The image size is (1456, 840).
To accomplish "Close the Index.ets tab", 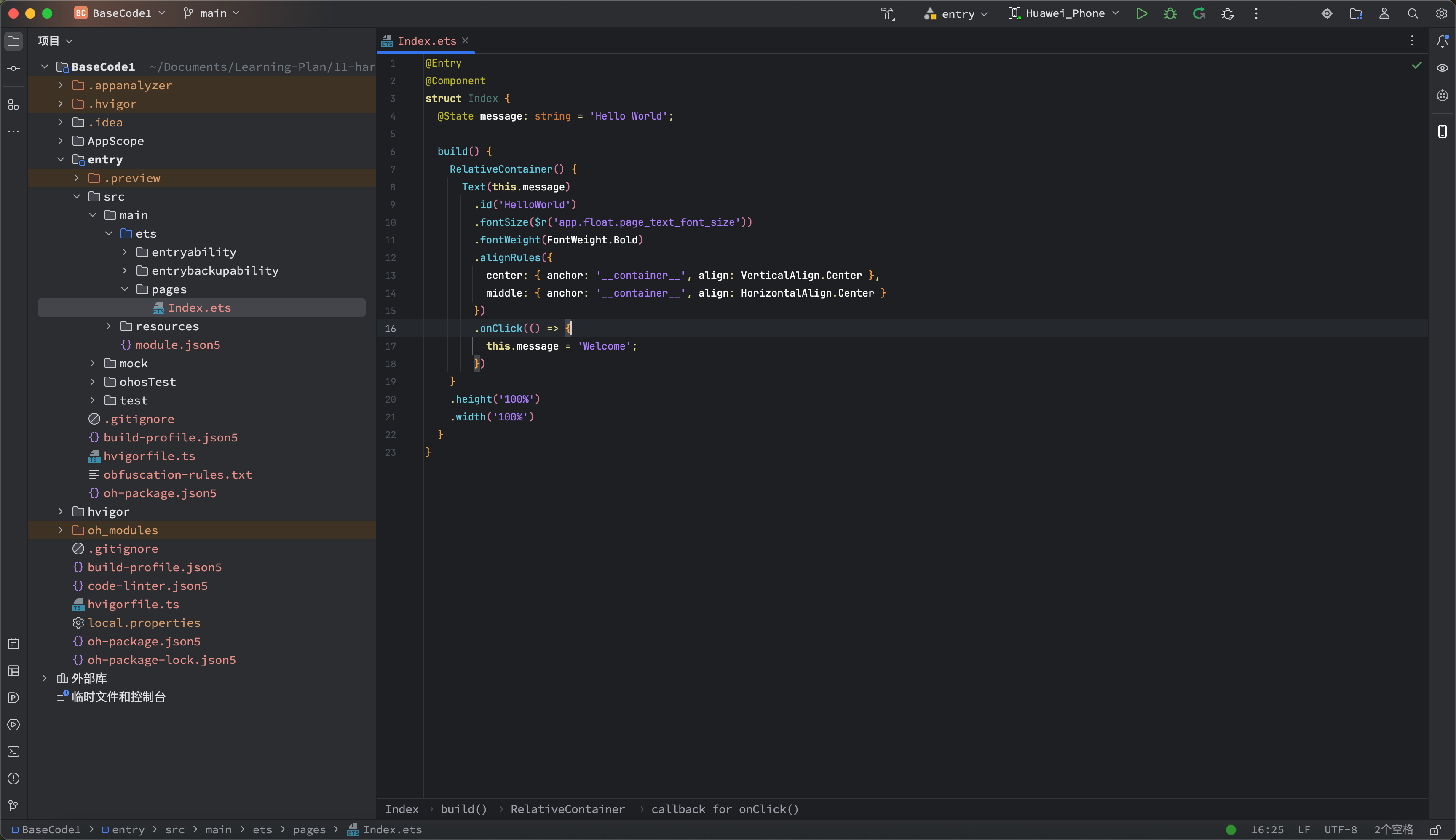I will 465,40.
